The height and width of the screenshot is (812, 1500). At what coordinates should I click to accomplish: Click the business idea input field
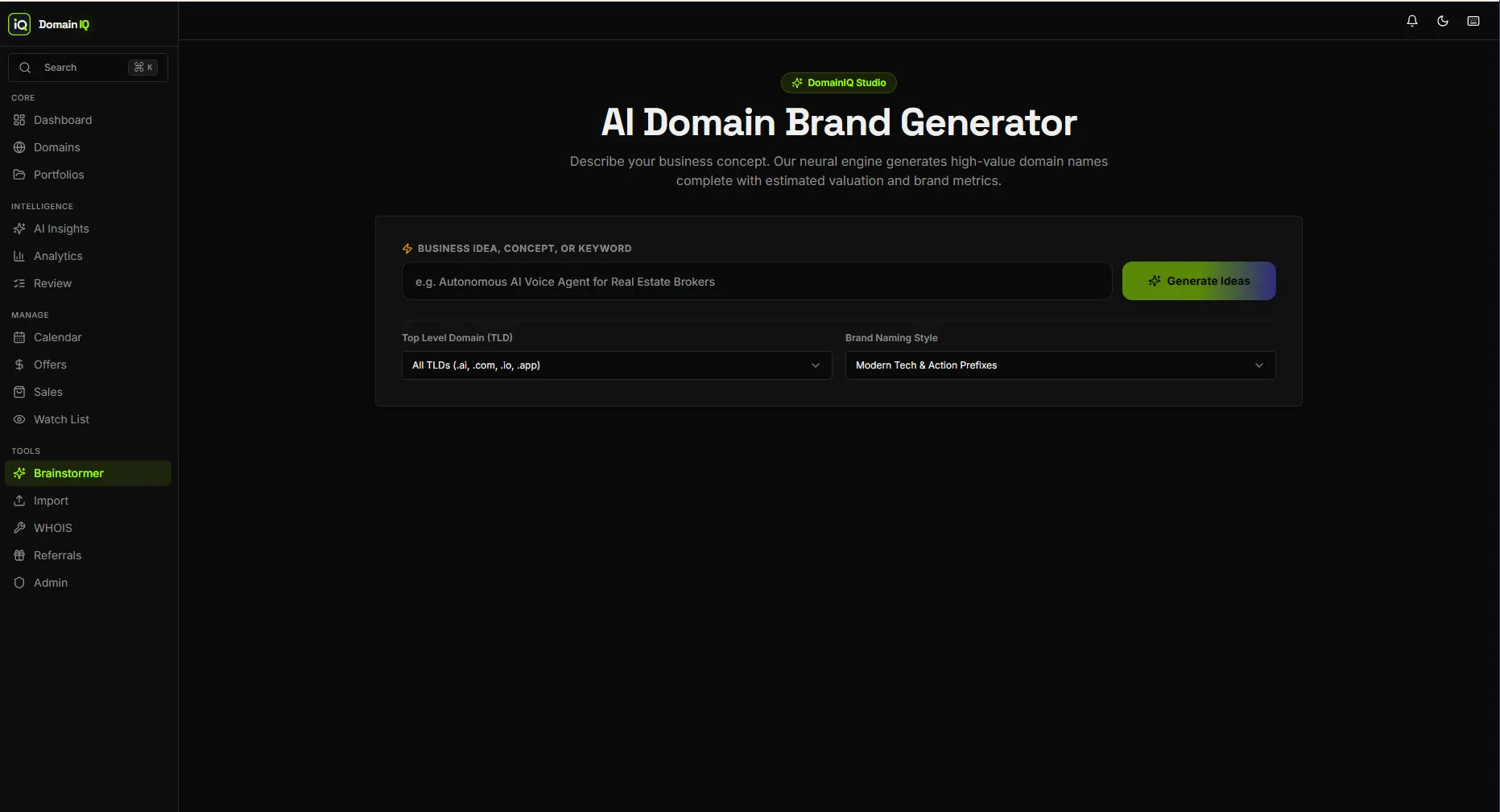[757, 282]
